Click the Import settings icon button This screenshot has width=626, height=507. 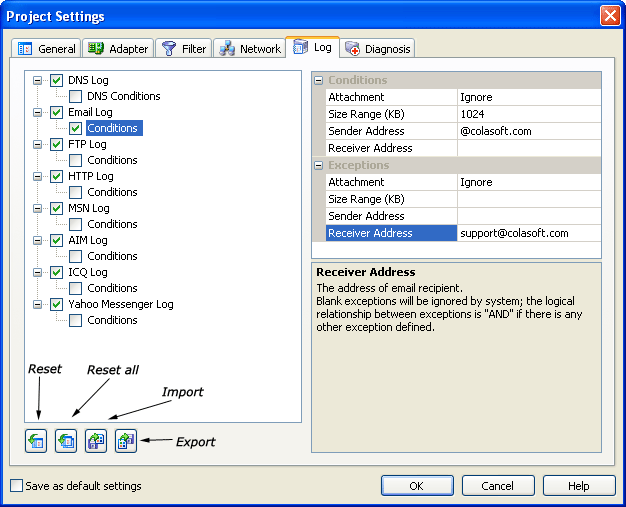96,440
